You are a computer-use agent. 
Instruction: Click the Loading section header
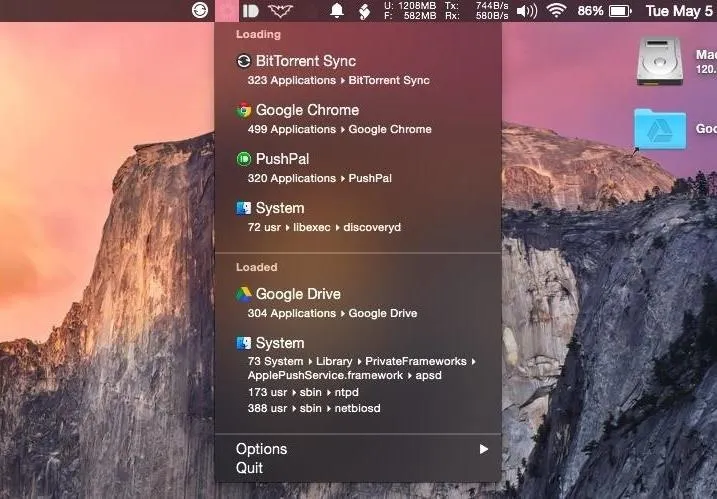point(258,34)
